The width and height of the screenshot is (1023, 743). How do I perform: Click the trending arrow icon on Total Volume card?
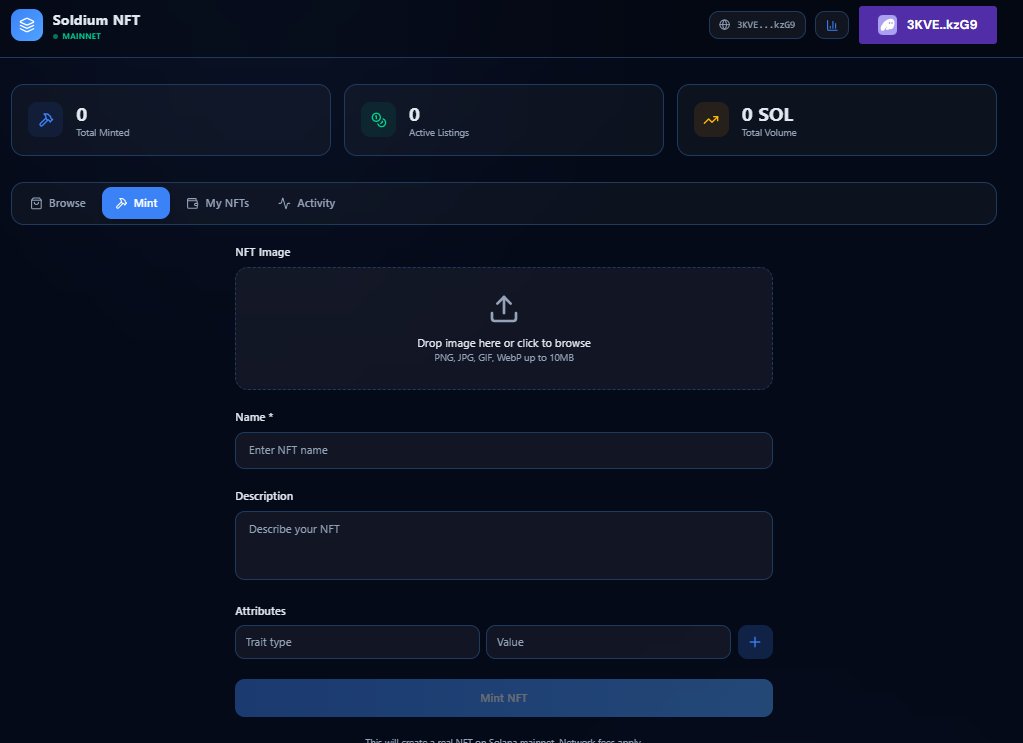[x=711, y=119]
